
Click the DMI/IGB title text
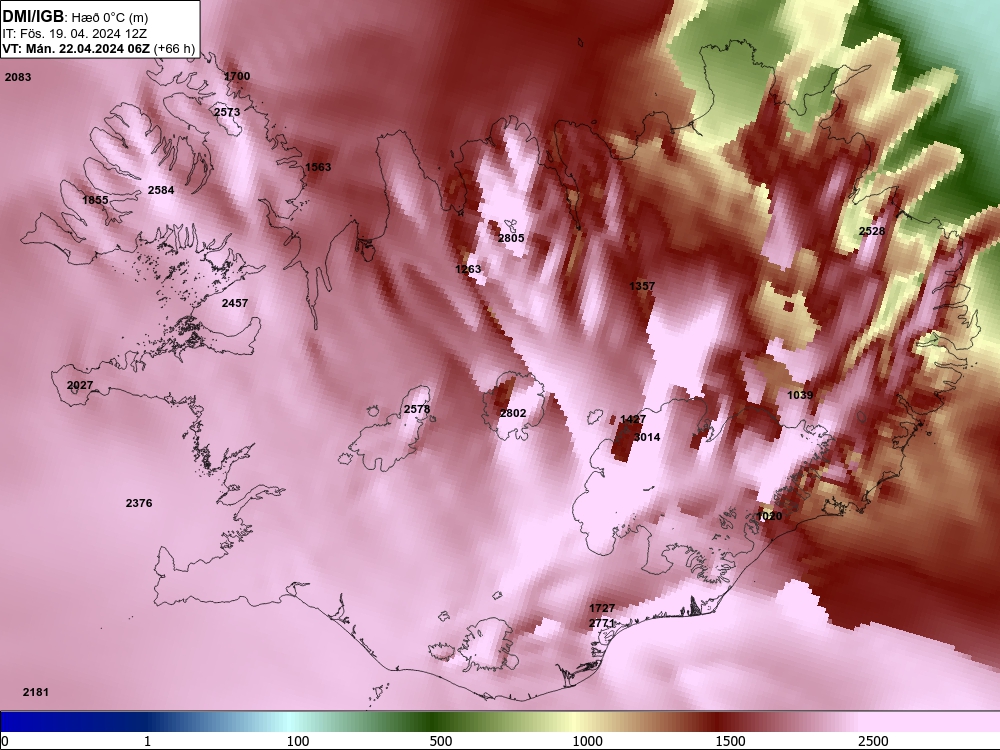pyautogui.click(x=33, y=17)
